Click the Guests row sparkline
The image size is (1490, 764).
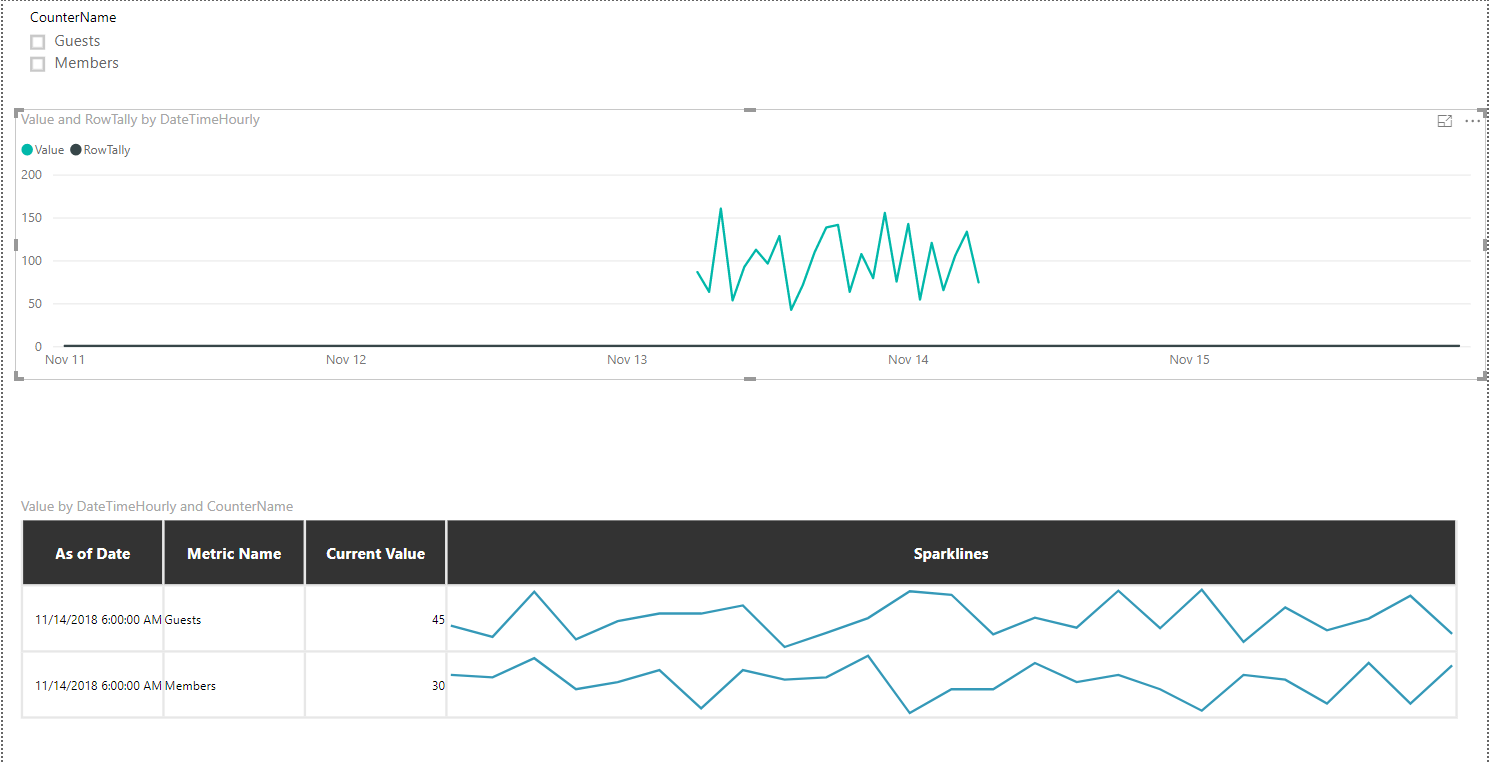(951, 618)
